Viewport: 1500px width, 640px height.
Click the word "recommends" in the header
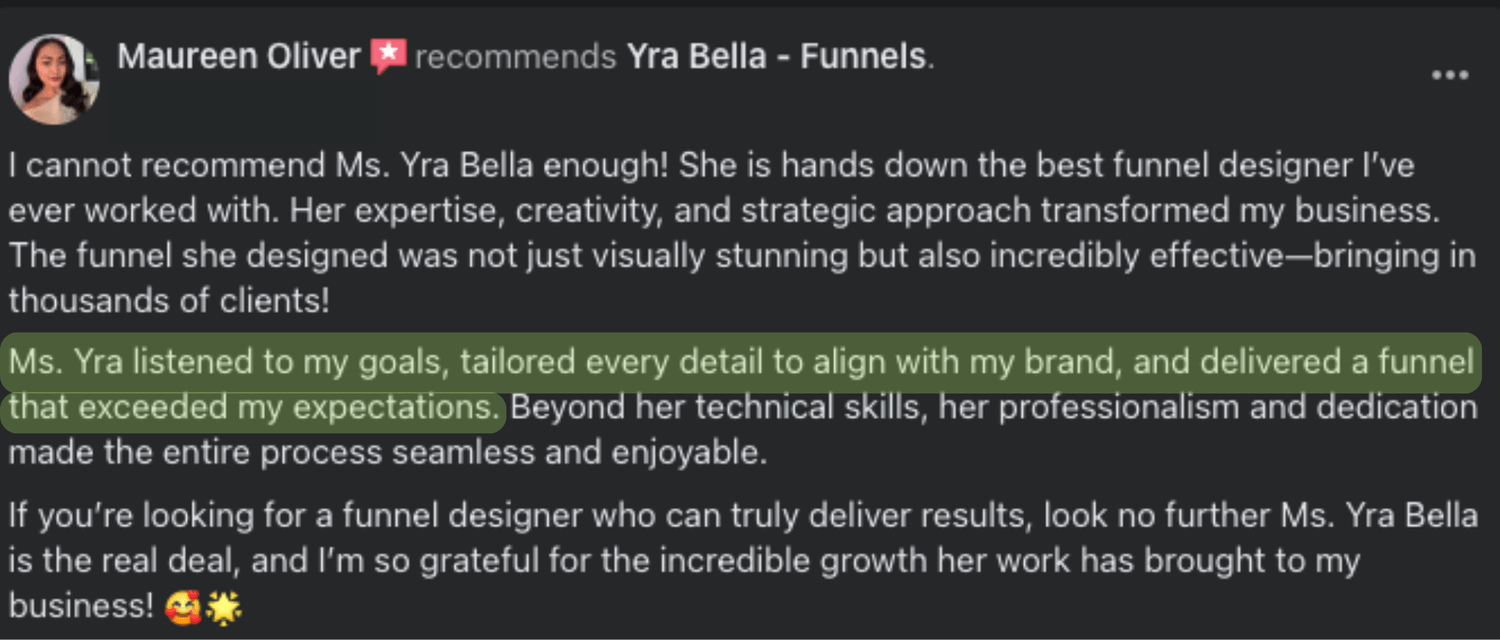click(x=515, y=58)
